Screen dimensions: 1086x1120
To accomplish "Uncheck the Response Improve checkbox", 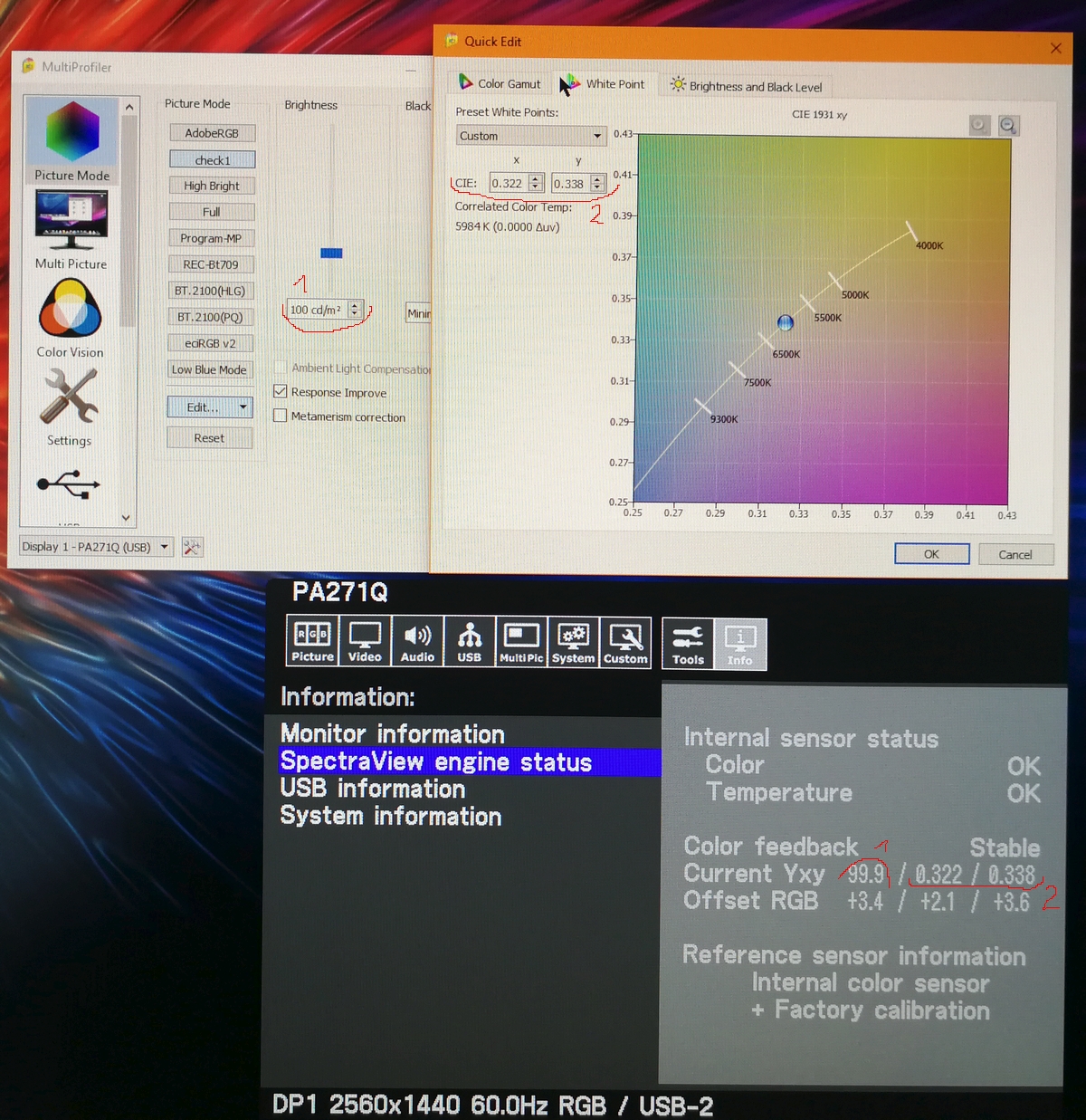I will 281,392.
